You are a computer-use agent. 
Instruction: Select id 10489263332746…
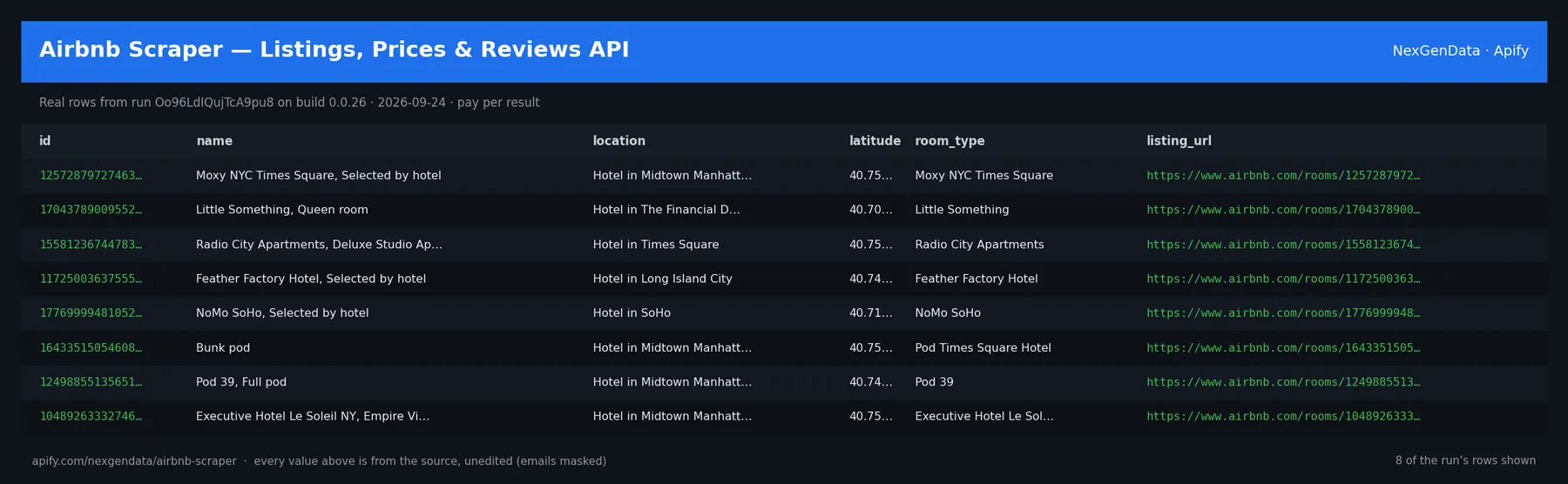pos(91,416)
